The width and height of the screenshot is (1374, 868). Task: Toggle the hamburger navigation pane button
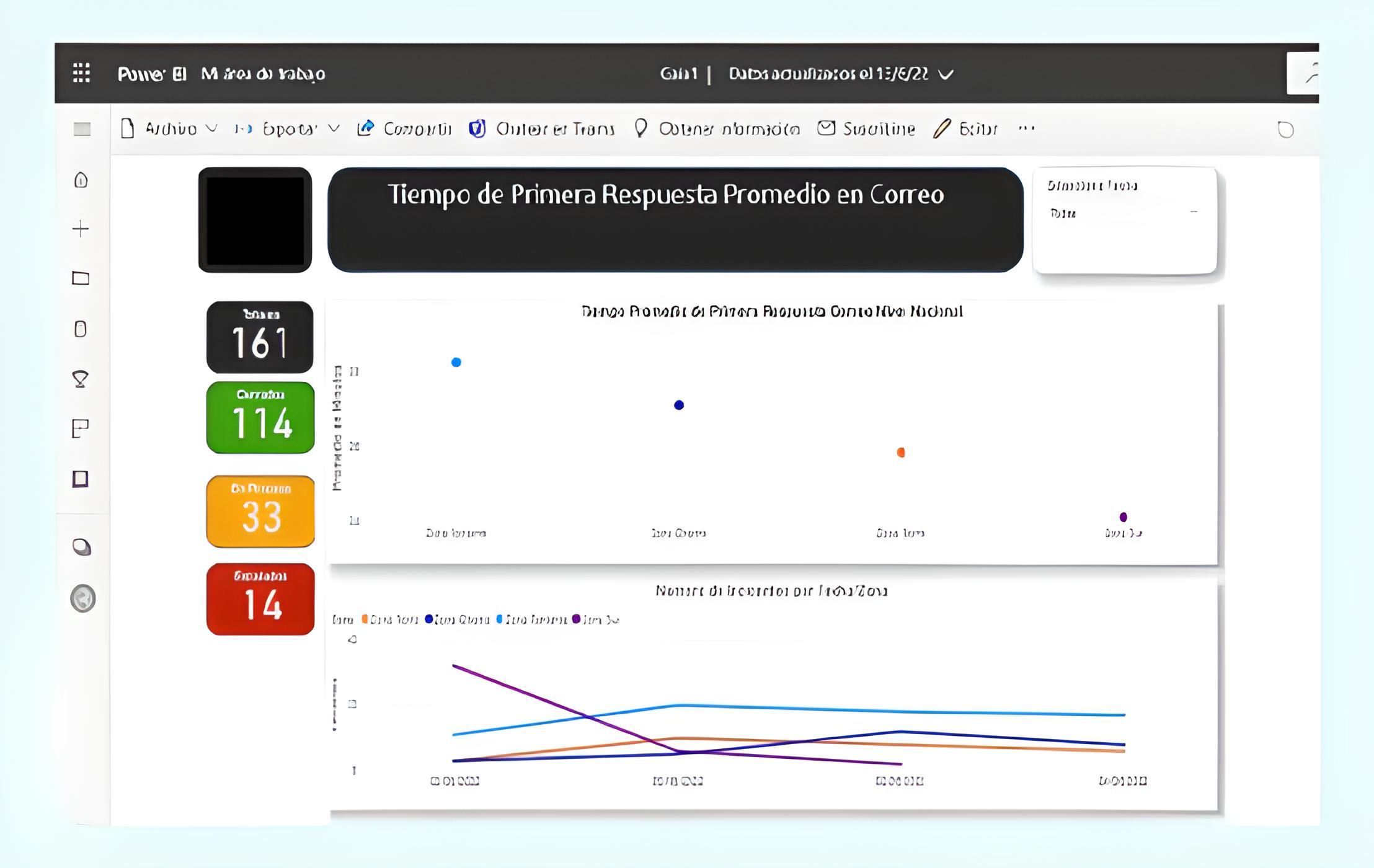(82, 129)
